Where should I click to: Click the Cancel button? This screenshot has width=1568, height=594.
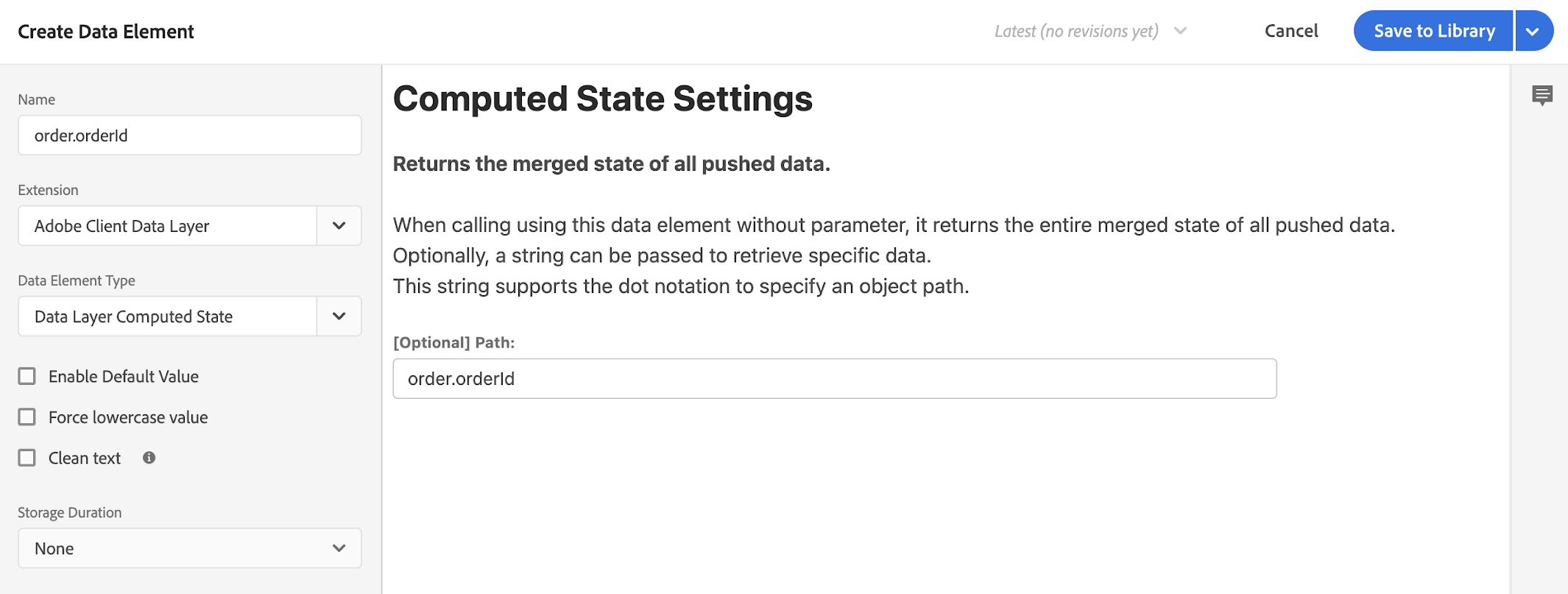click(x=1291, y=31)
